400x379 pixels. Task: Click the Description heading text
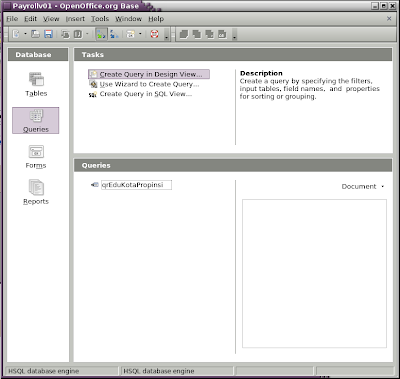click(261, 73)
